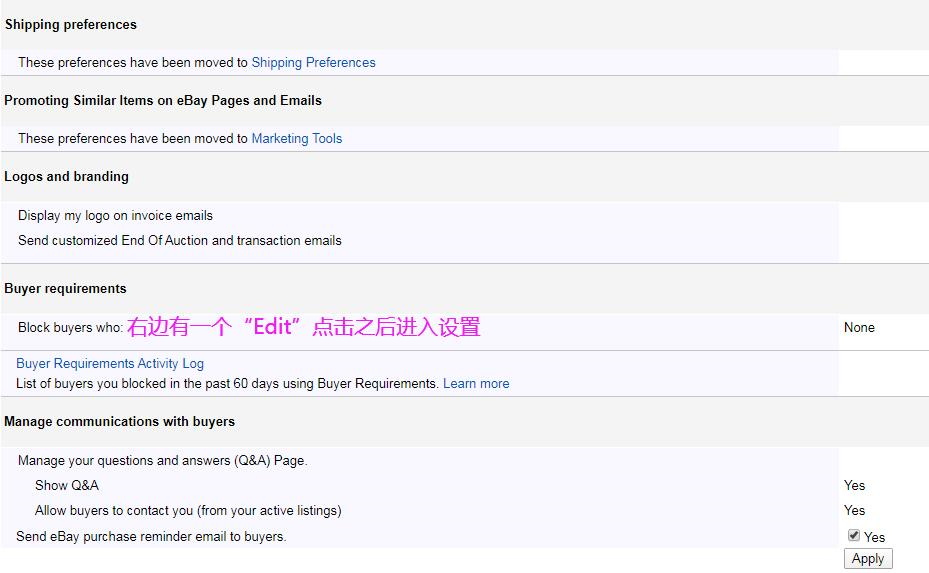The image size is (929, 573).
Task: Click the magenta Edit annotation text
Action: click(304, 327)
